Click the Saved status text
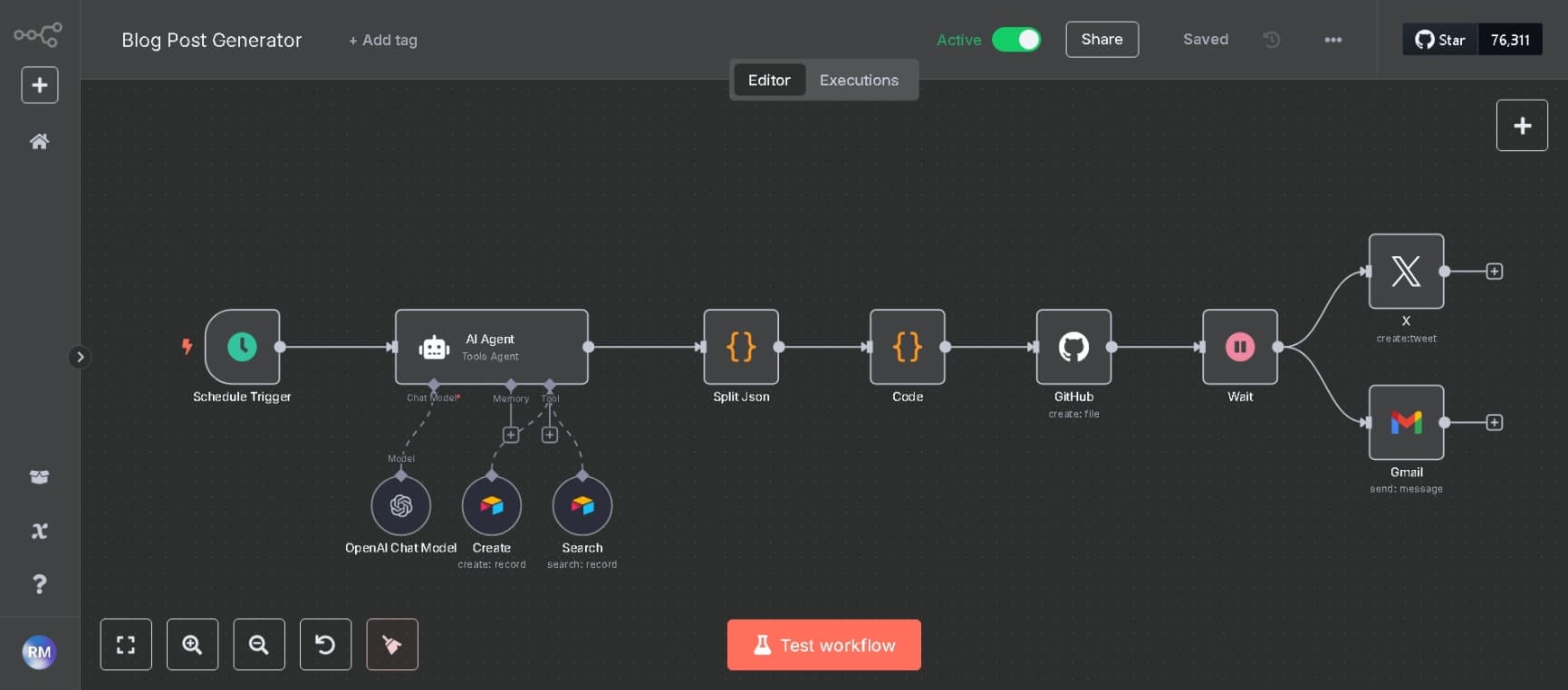The image size is (1568, 690). (1206, 40)
